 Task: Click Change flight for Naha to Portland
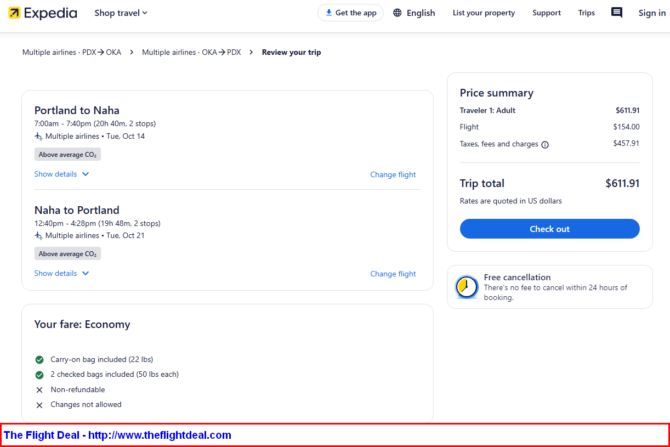[x=393, y=273]
